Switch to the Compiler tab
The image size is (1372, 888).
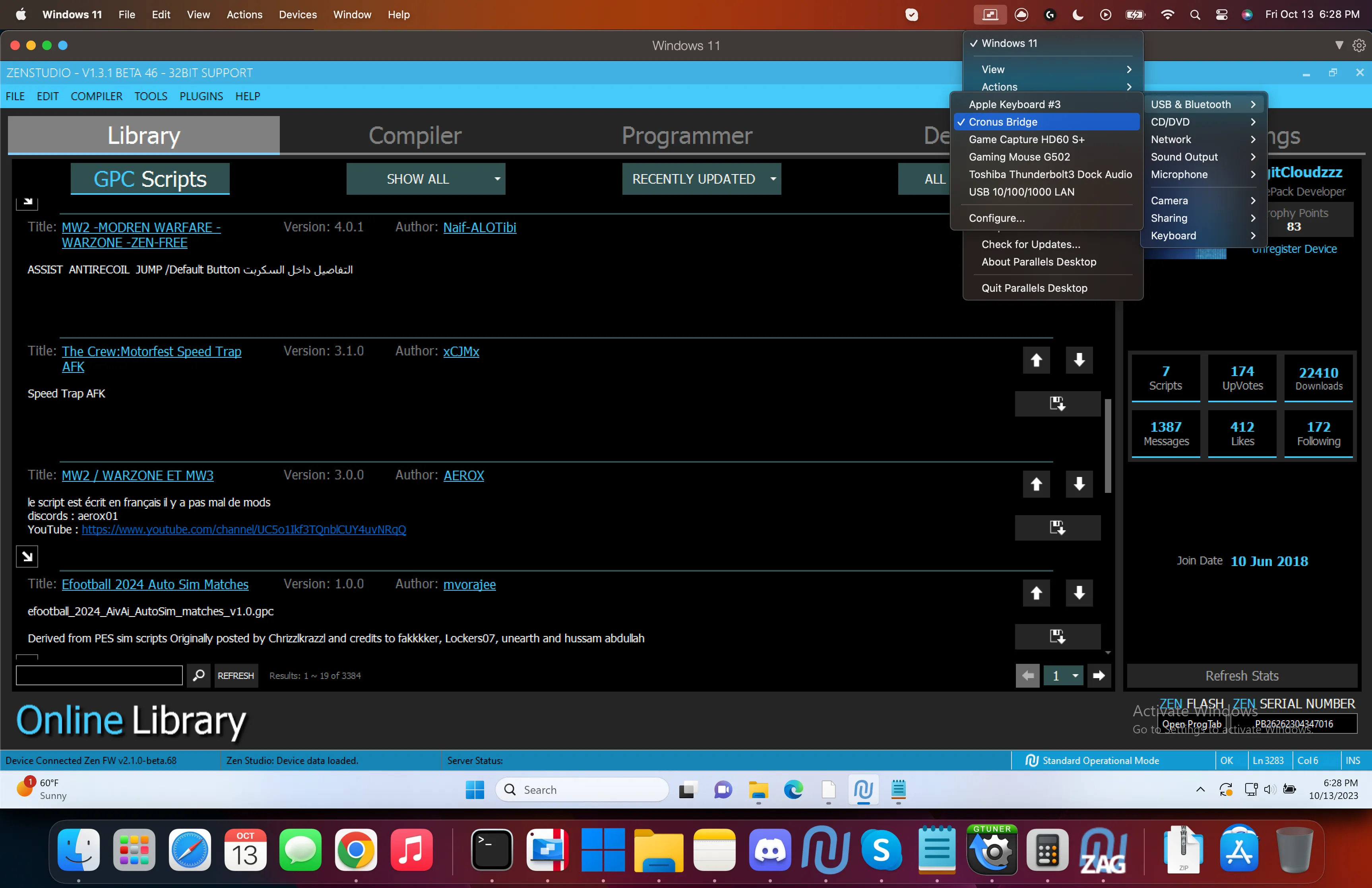point(415,136)
